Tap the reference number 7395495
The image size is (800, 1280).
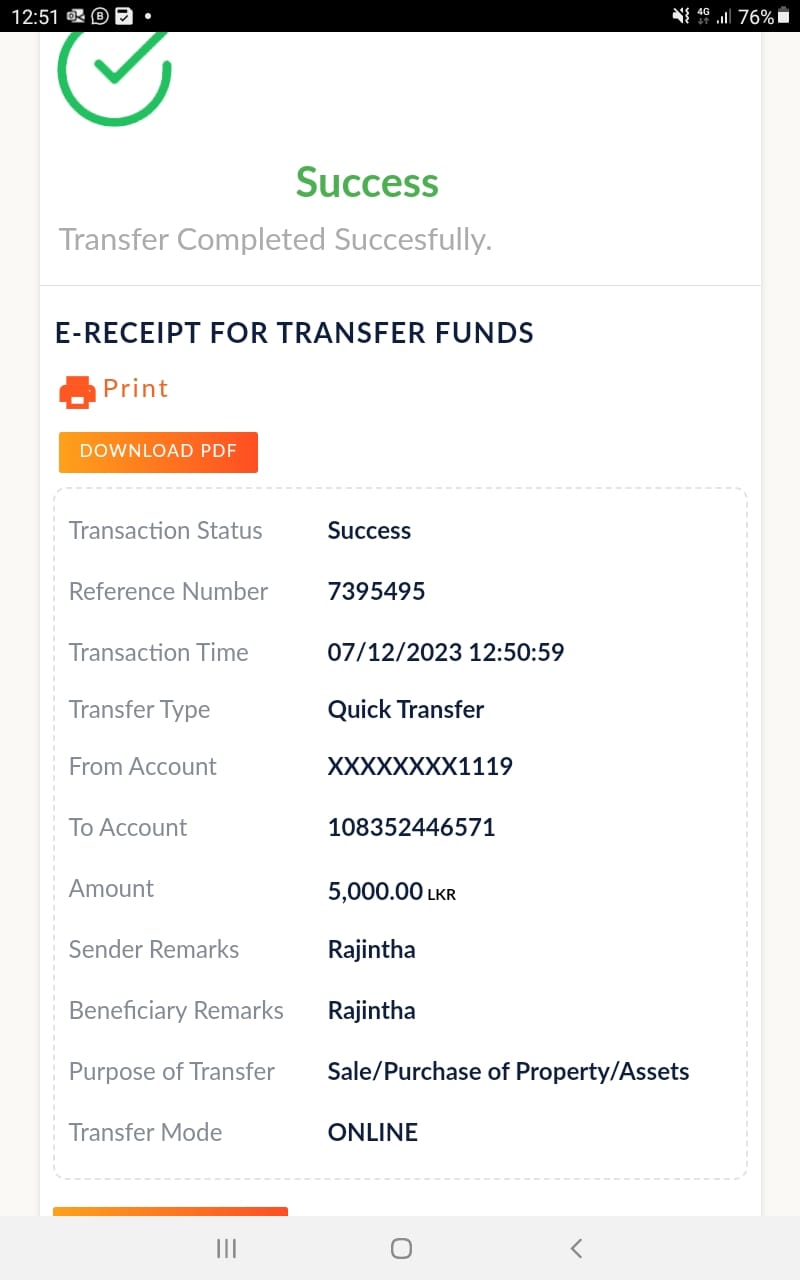coord(376,592)
